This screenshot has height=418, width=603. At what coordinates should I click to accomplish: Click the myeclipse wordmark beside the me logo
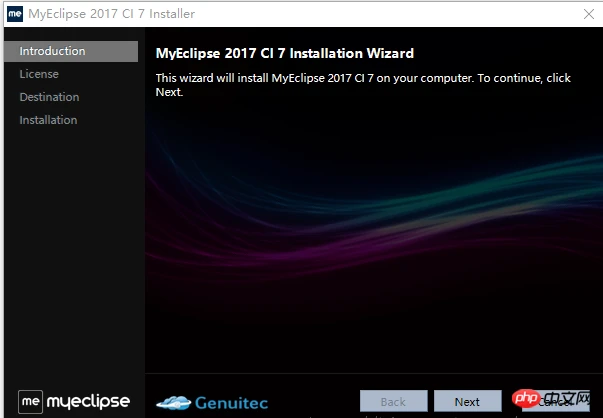tap(88, 402)
